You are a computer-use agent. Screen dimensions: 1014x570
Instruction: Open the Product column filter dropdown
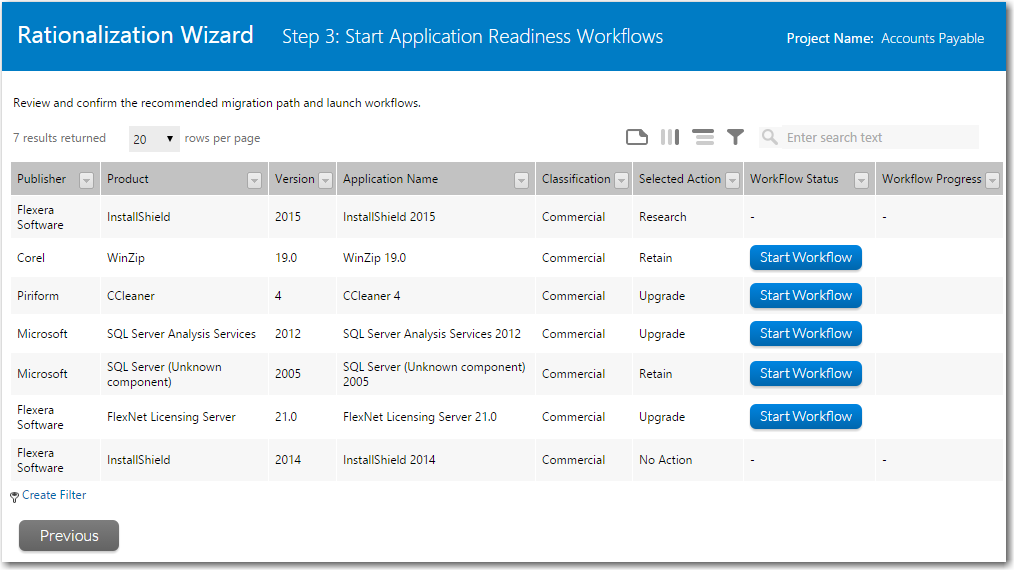coord(254,181)
